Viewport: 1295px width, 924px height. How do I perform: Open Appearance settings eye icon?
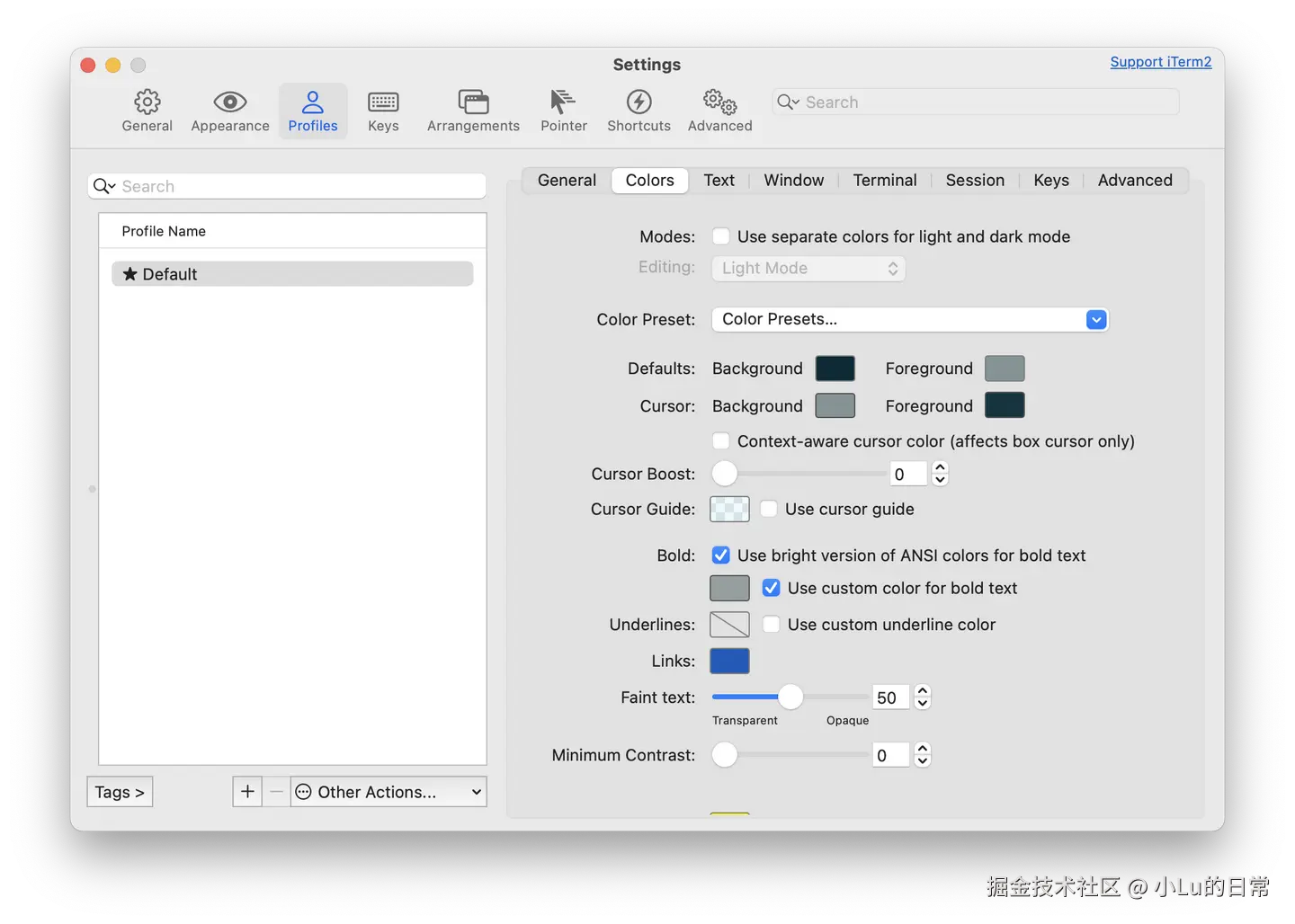coord(230,102)
